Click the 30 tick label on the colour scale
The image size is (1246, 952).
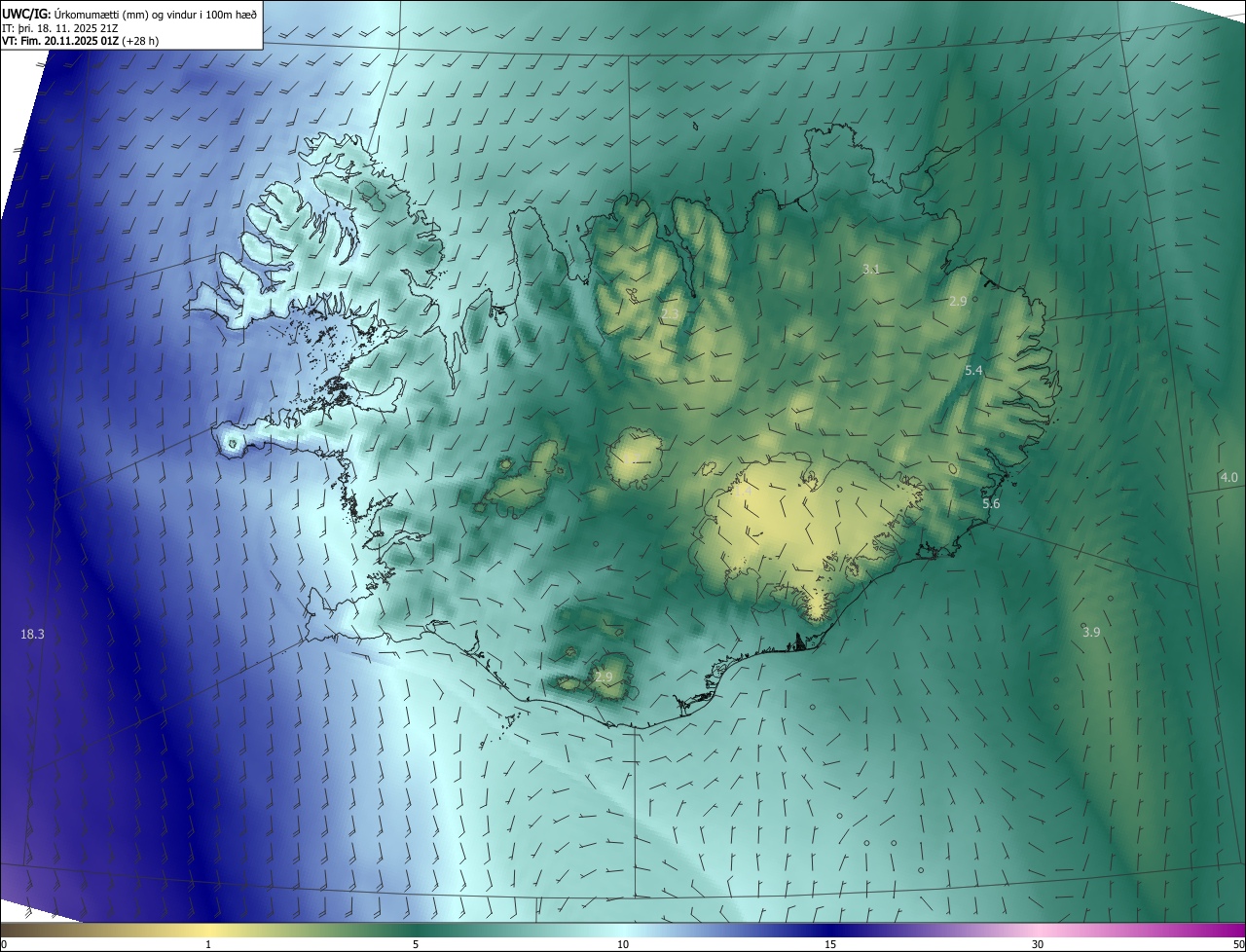pos(1038,944)
